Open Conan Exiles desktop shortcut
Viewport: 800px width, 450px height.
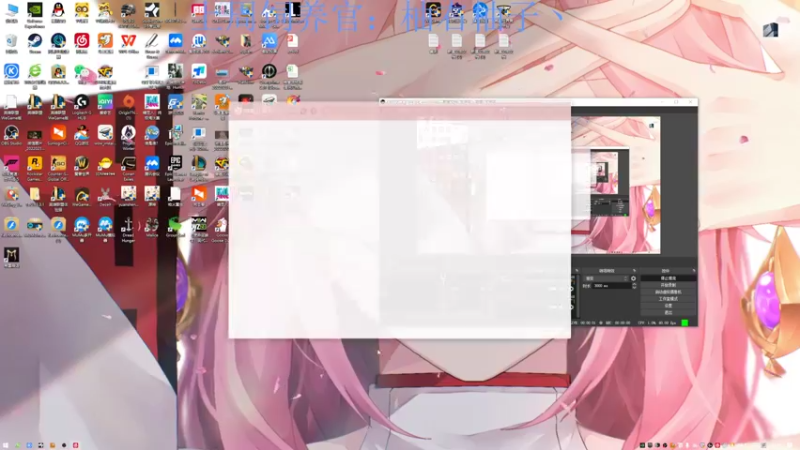pos(129,167)
